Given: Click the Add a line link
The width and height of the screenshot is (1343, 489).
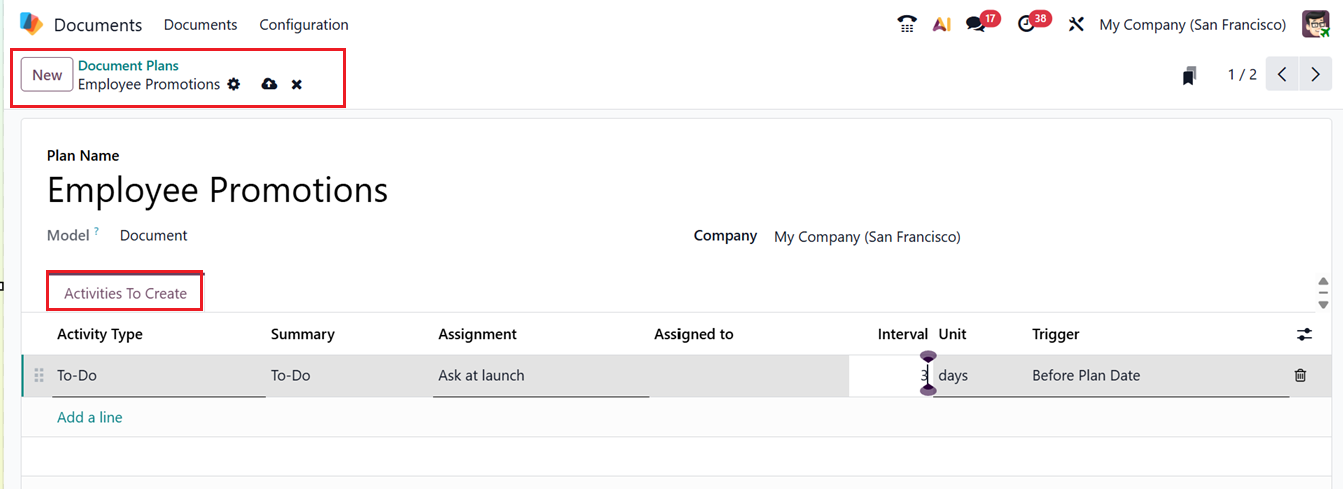Looking at the screenshot, I should tap(90, 417).
